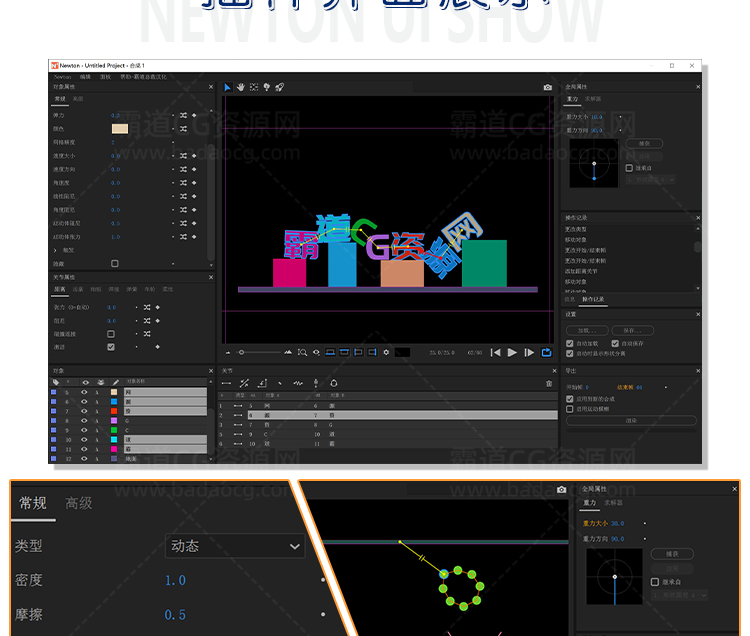This screenshot has height=636, width=750.
Task: Click the shuffle icon on the 颜色 row
Action: (x=184, y=129)
